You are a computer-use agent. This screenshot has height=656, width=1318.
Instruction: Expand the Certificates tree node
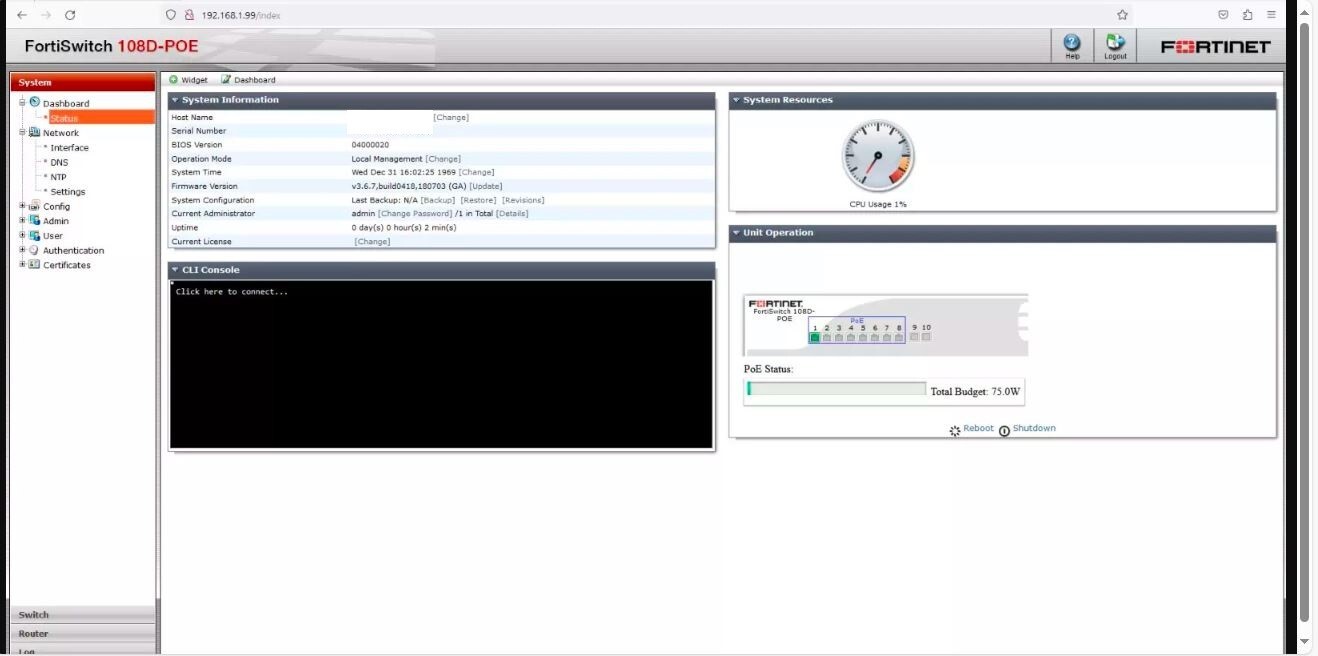[22, 264]
